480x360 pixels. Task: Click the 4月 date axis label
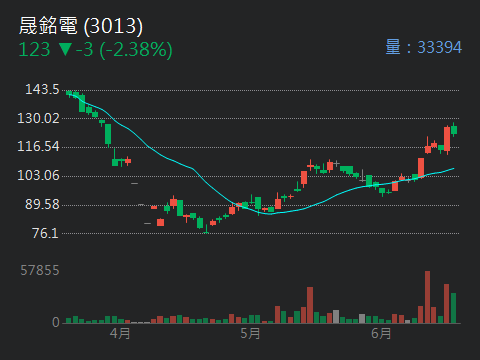(x=120, y=333)
